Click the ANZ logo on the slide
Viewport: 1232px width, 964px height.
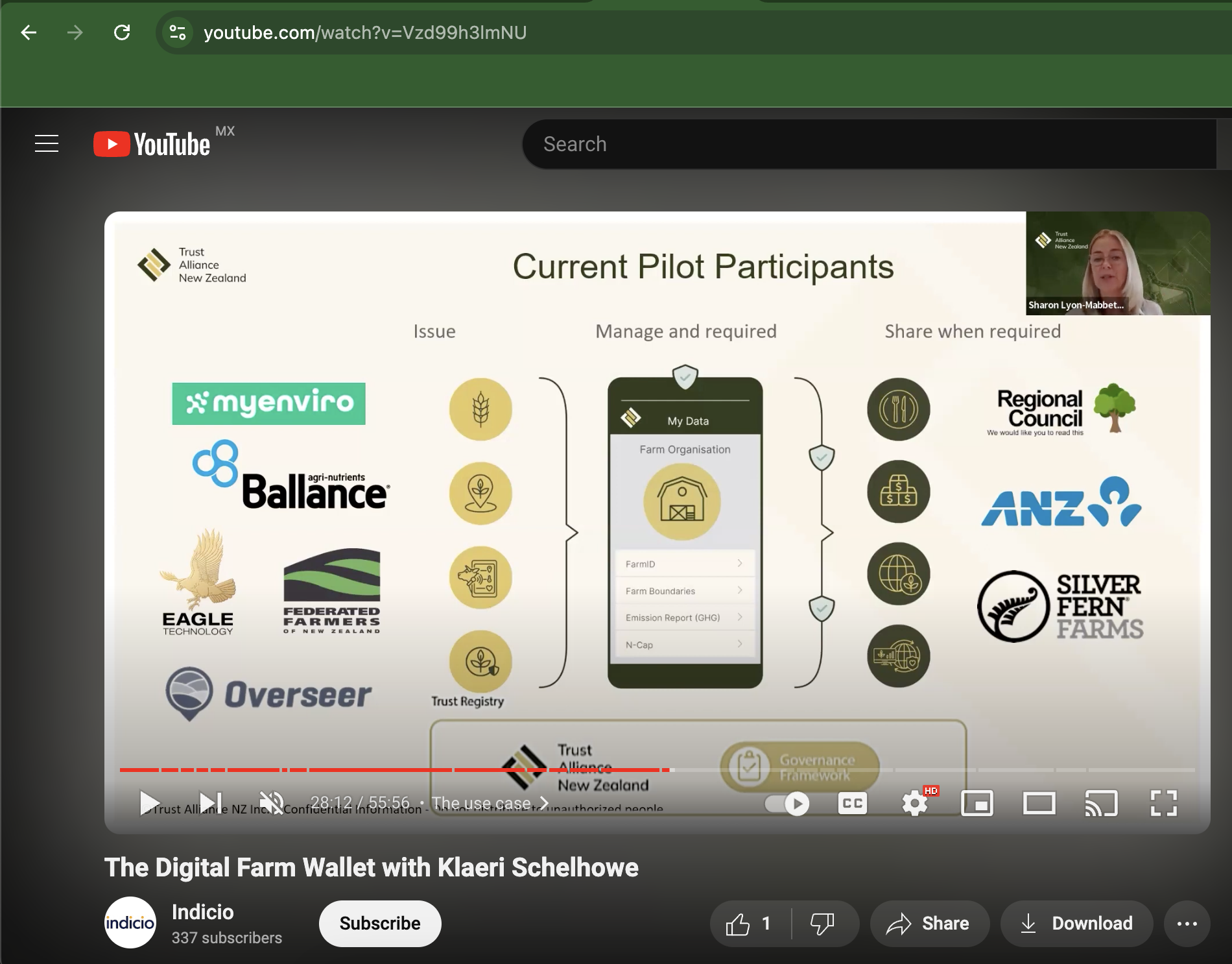click(x=1061, y=502)
